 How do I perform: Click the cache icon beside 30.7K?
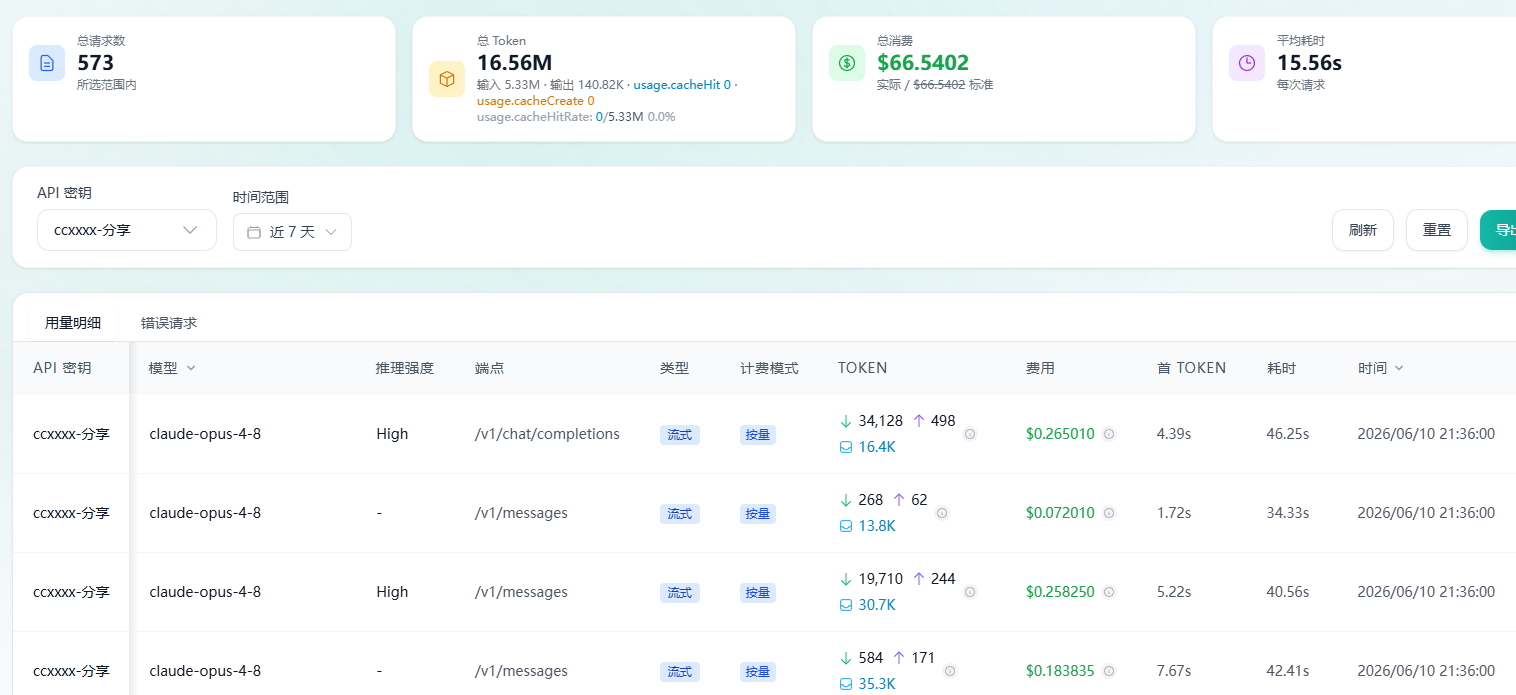(846, 605)
